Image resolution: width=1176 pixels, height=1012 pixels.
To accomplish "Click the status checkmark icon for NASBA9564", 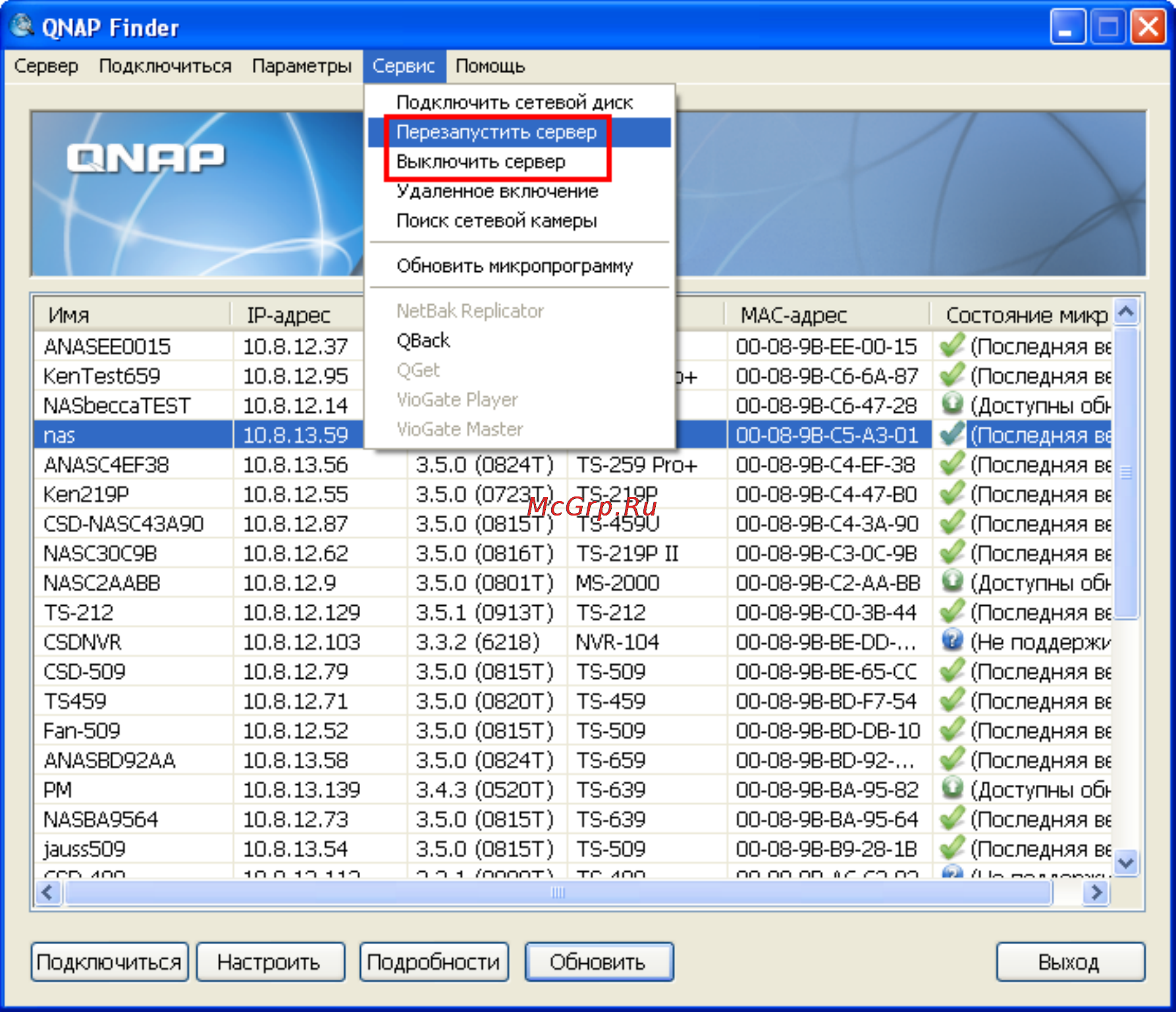I will 952,818.
